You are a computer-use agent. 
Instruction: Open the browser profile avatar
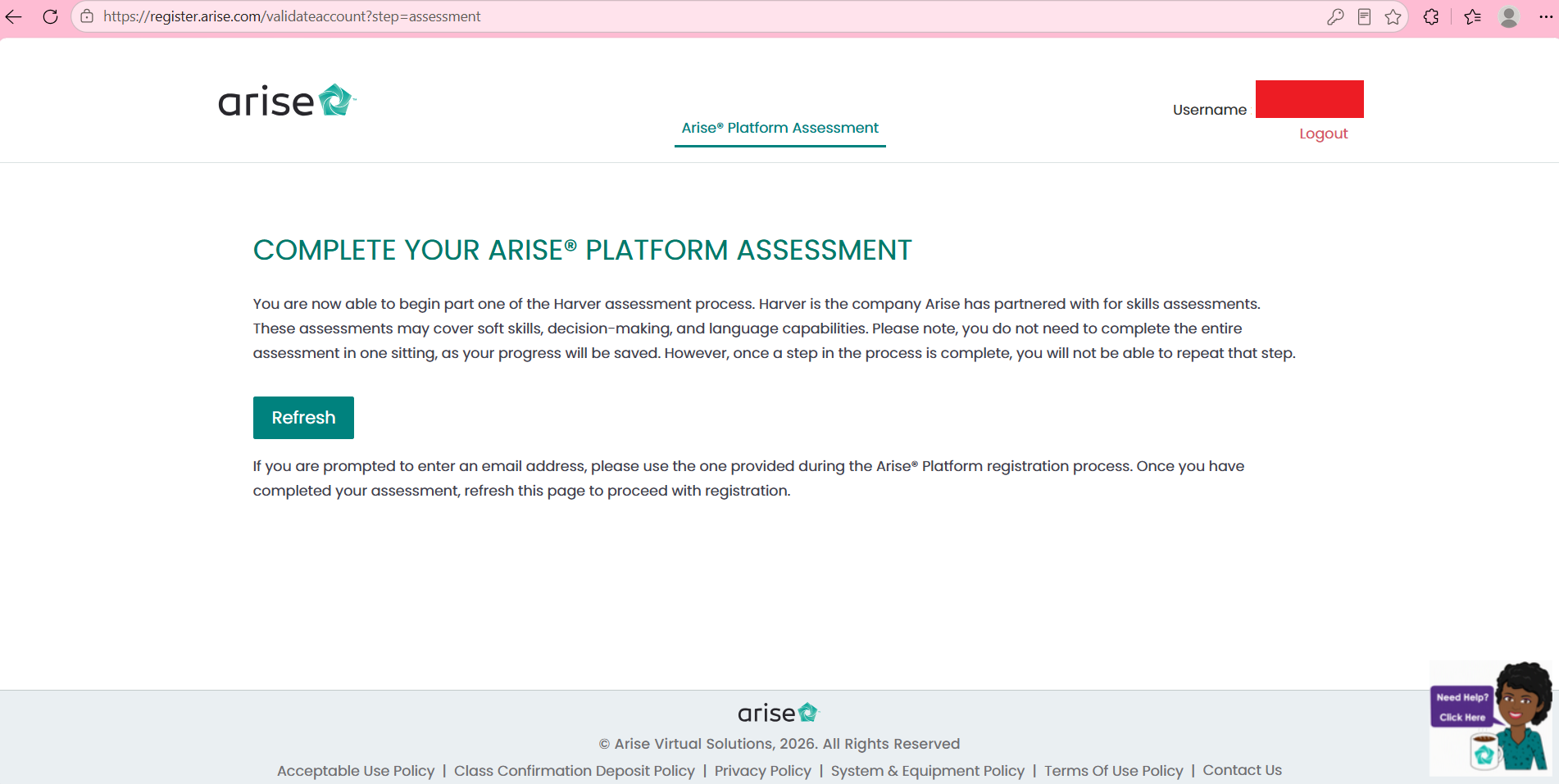coord(1509,16)
